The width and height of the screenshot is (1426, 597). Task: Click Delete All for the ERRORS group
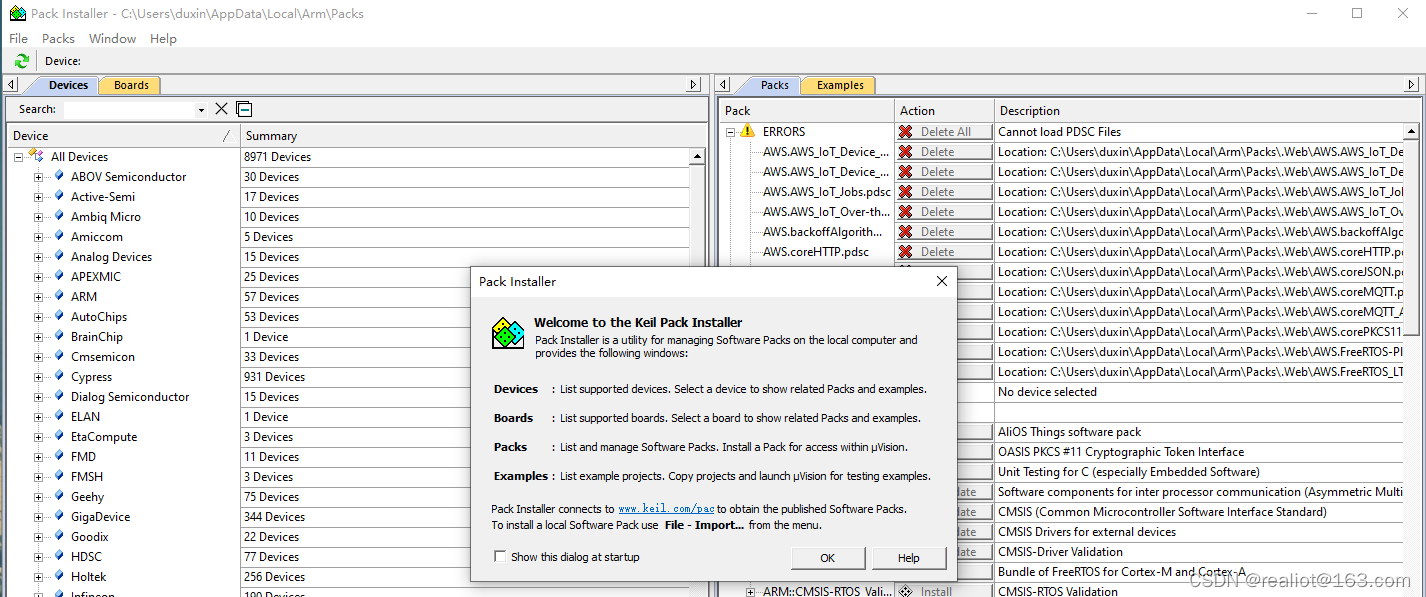tap(944, 132)
